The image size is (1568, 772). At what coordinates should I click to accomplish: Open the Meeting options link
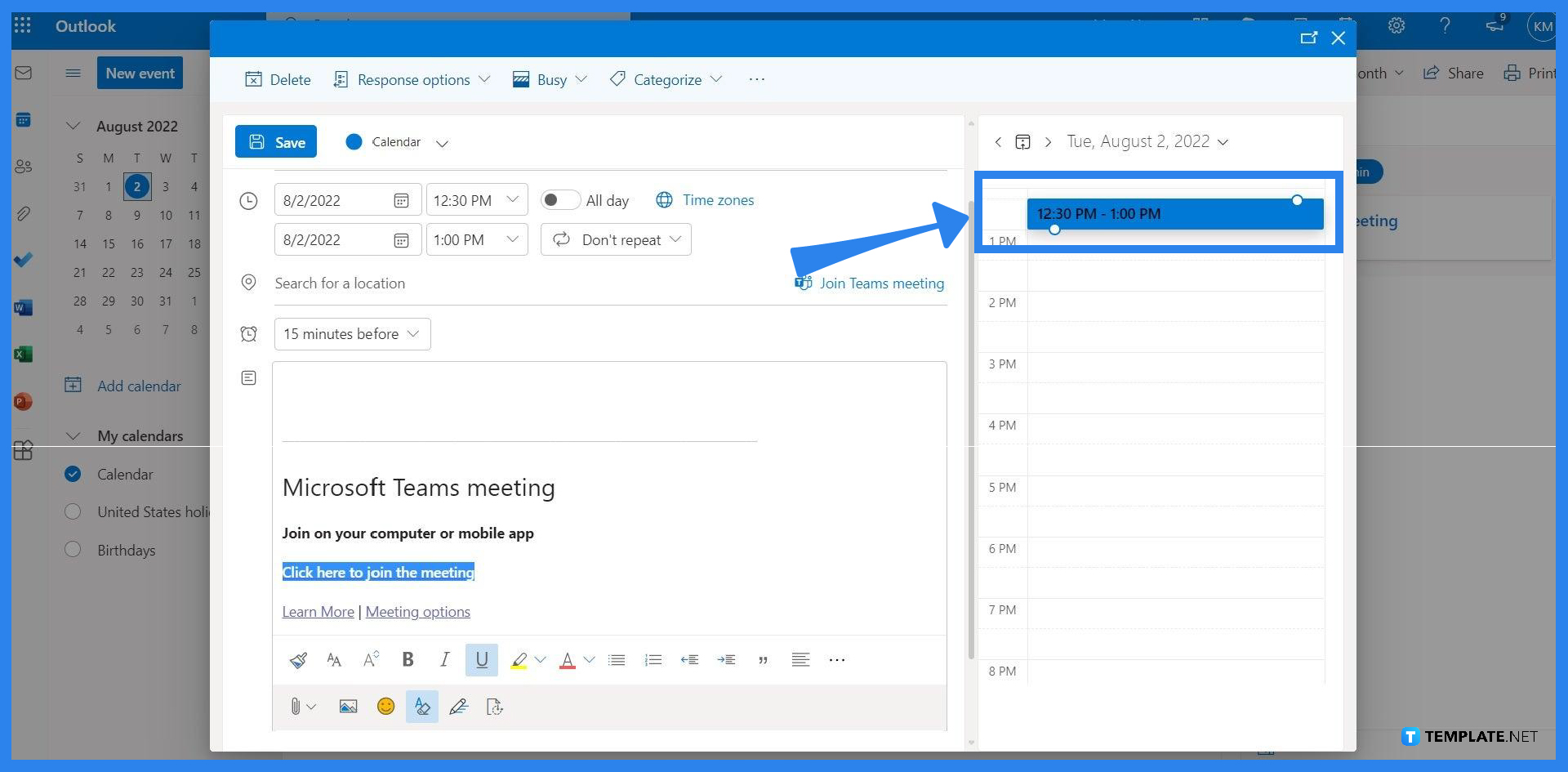coord(418,611)
